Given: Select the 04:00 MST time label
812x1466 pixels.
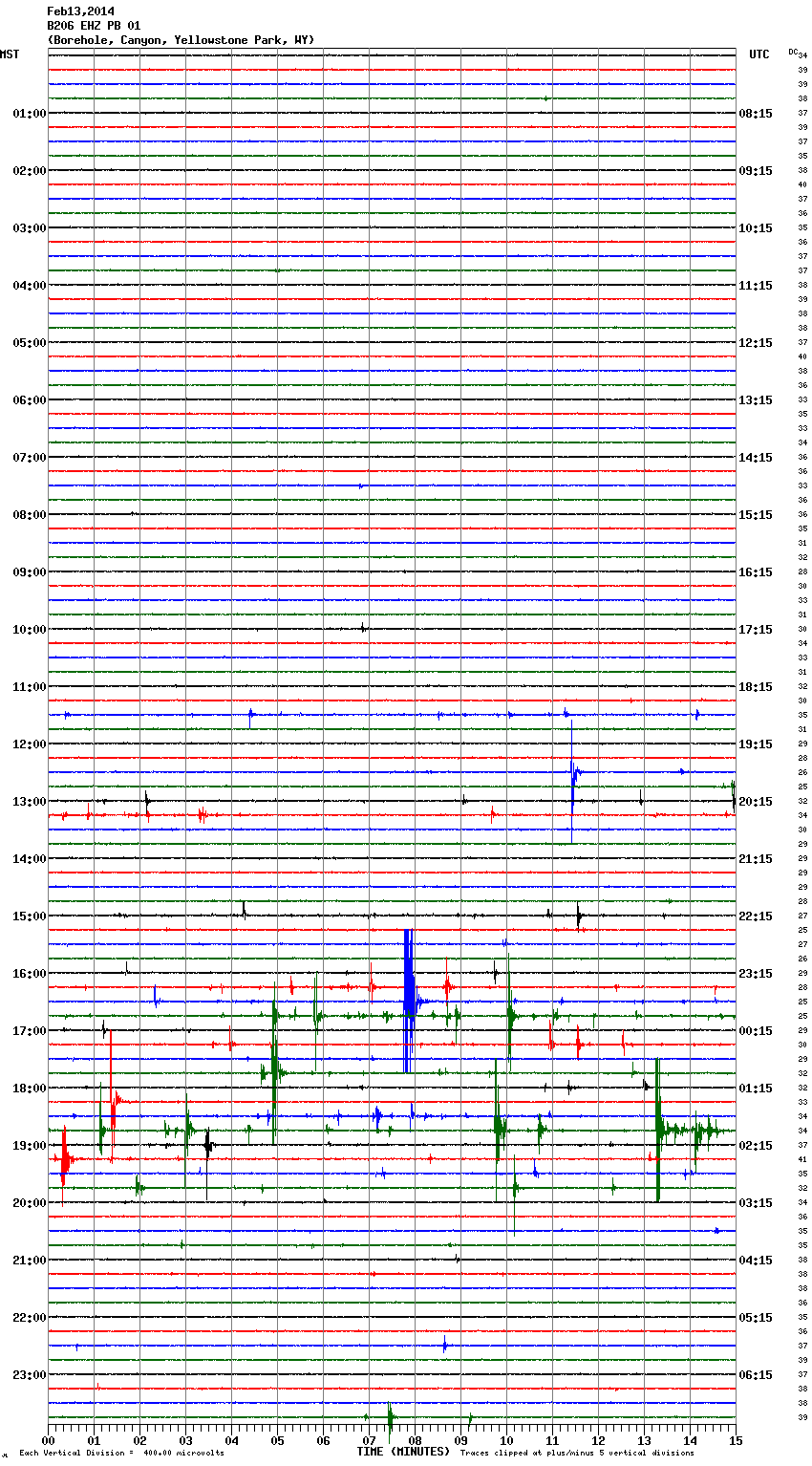Looking at the screenshot, I should (29, 286).
